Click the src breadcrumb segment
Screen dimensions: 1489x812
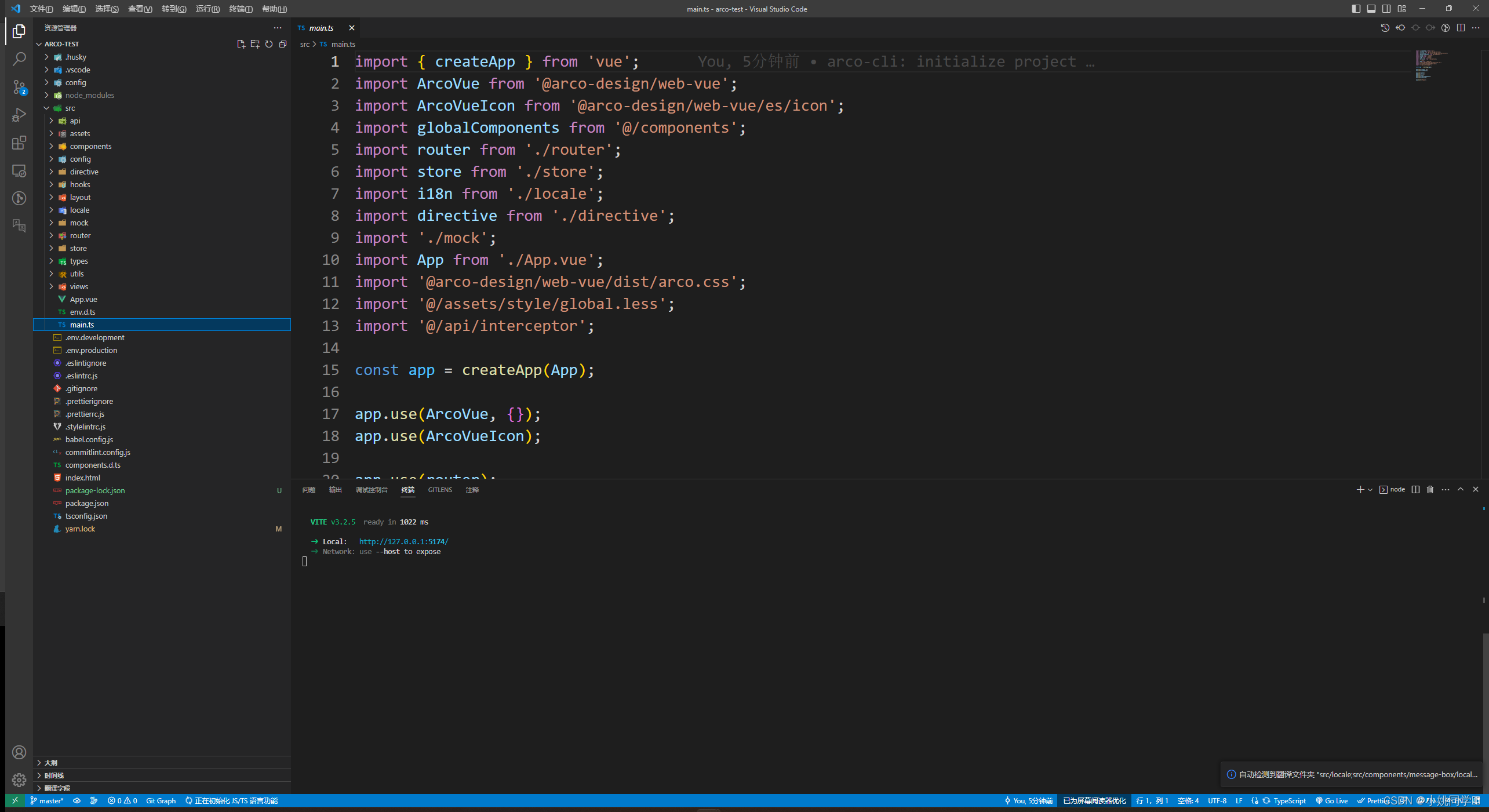pos(305,44)
